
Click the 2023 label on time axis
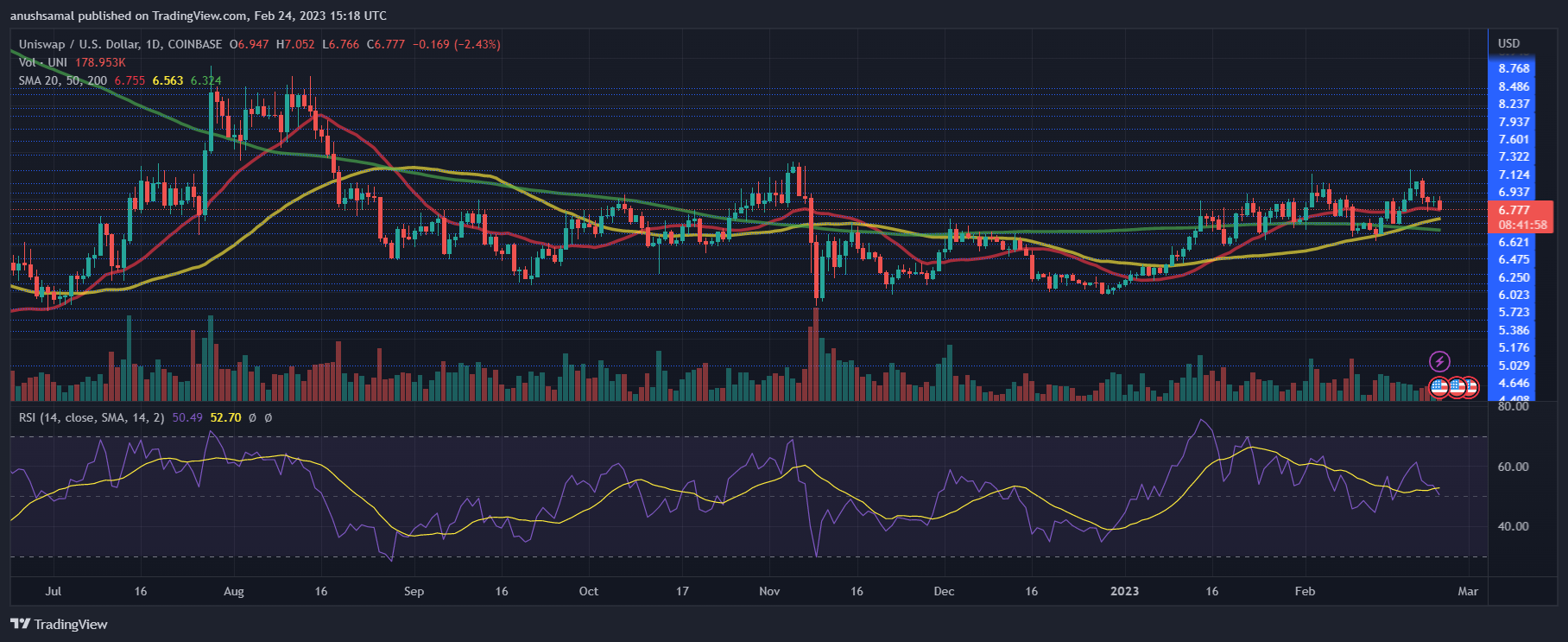tap(1124, 591)
